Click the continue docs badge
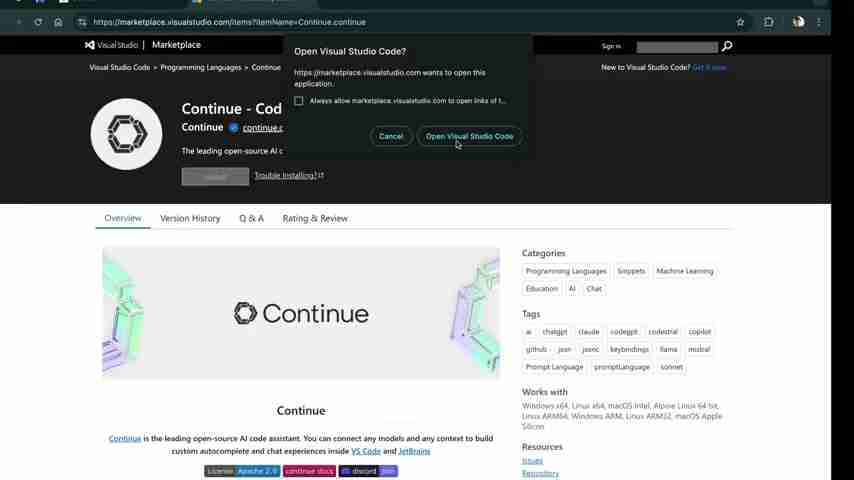 (309, 471)
